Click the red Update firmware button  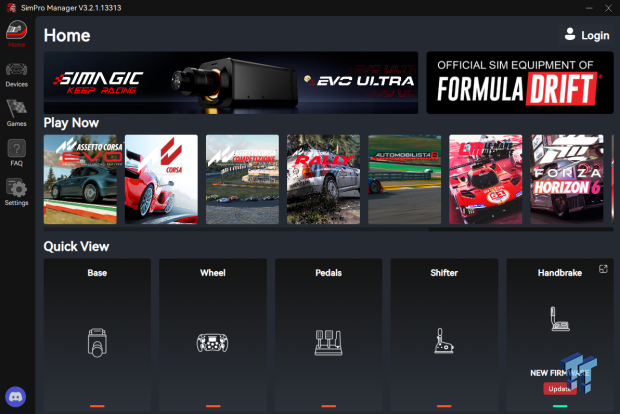[x=560, y=389]
